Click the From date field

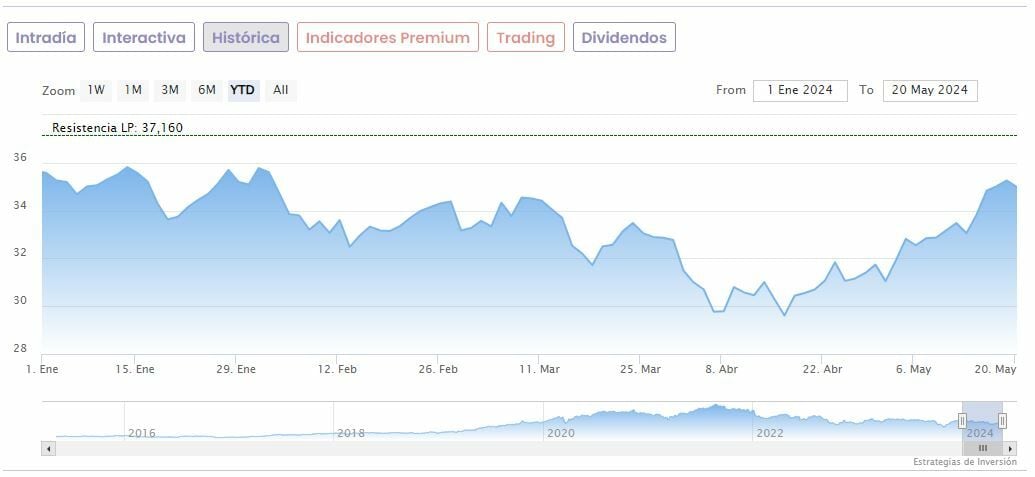click(x=800, y=90)
